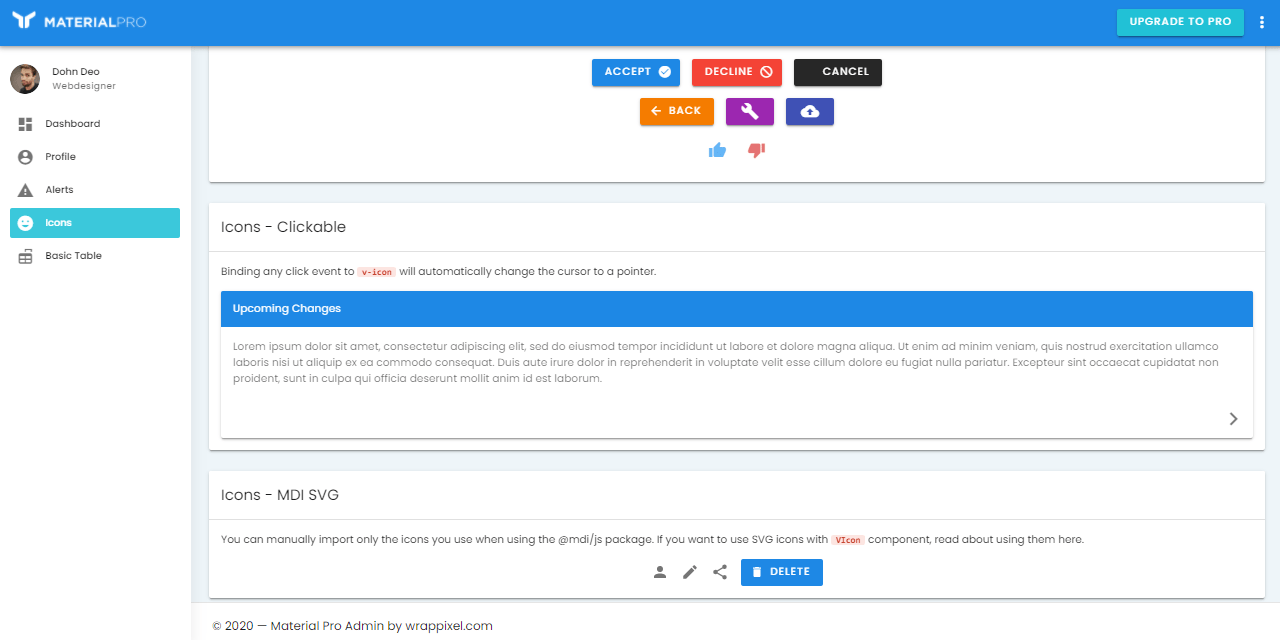Image resolution: width=1280 pixels, height=640 pixels.
Task: Click the DECLINE button
Action: (736, 72)
